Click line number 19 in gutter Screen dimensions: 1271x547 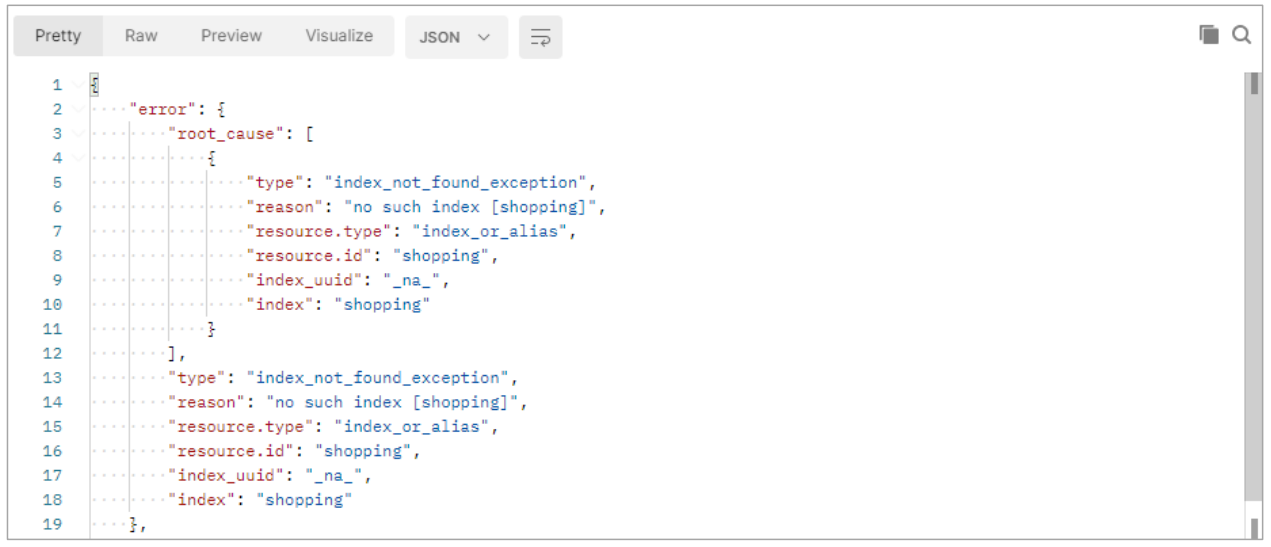(x=51, y=524)
